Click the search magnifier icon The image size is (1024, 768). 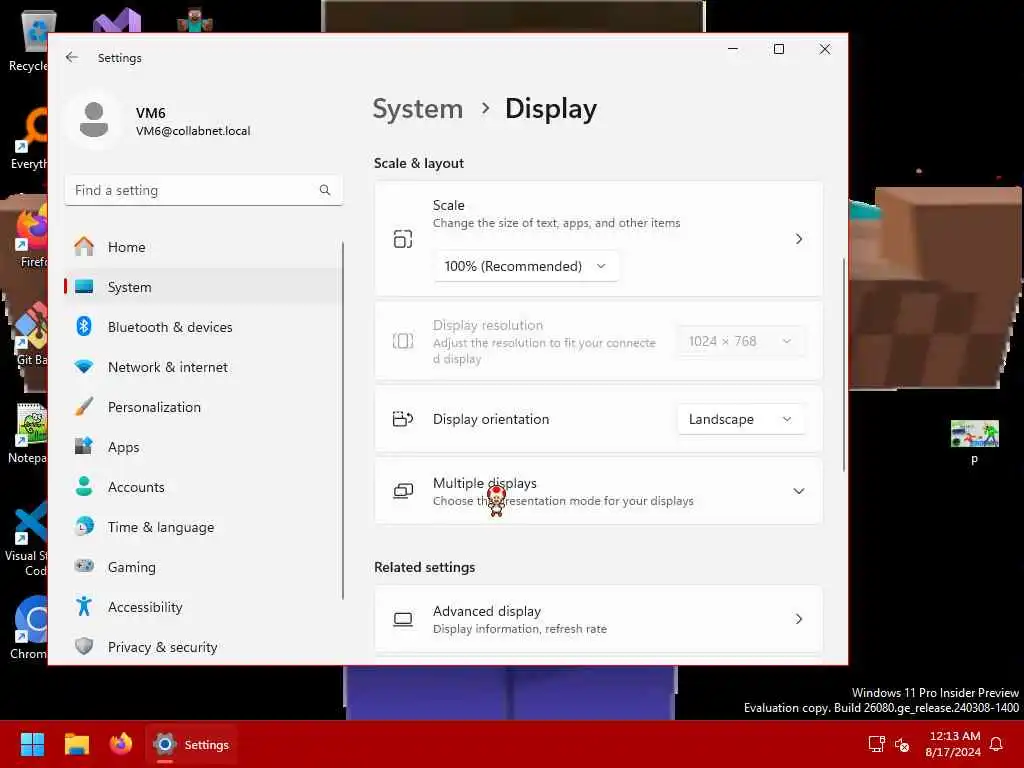(325, 190)
